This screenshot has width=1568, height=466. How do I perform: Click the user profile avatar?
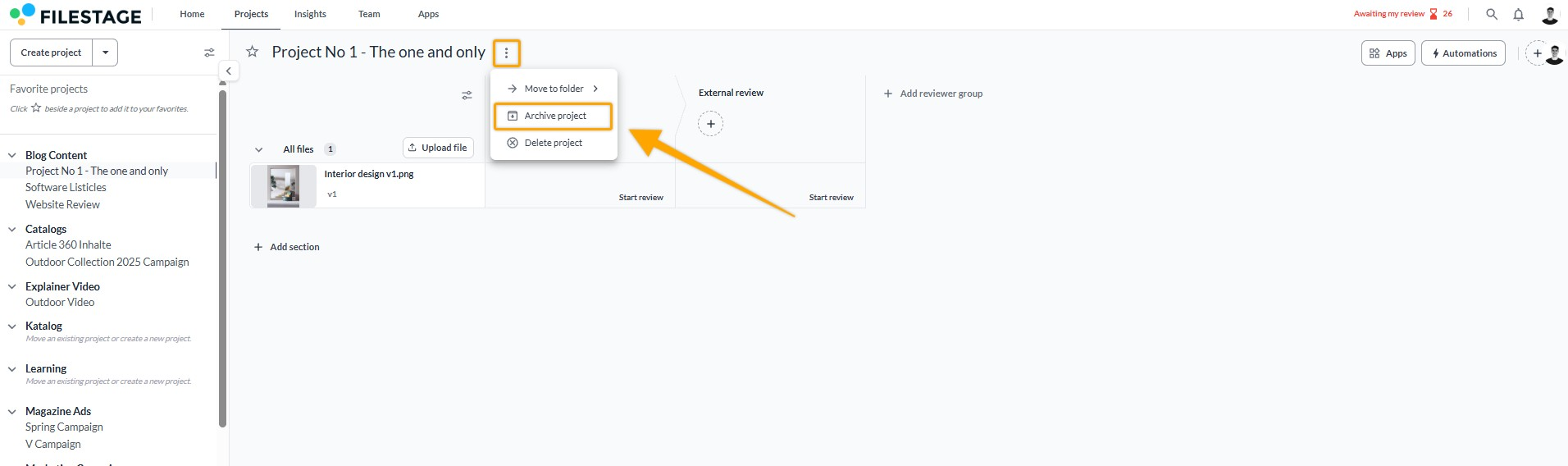pyautogui.click(x=1550, y=14)
